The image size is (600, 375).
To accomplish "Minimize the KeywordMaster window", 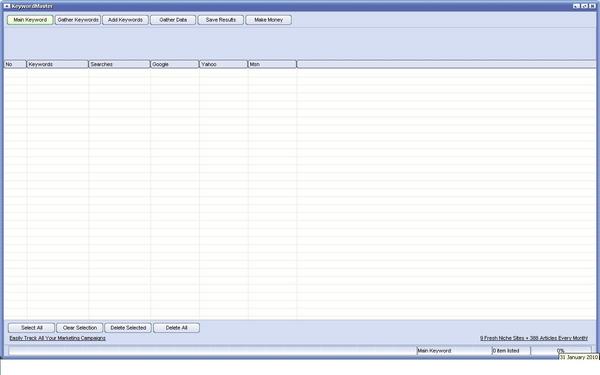I will [576, 6].
